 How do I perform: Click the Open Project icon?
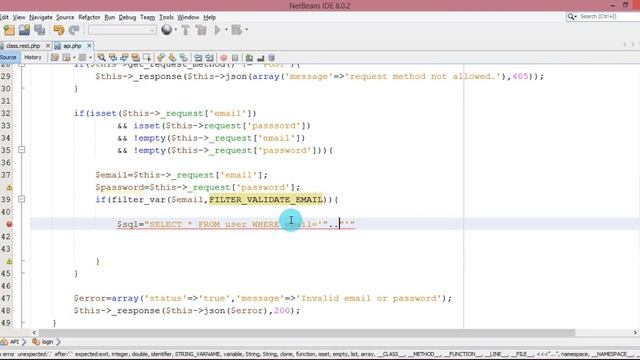point(24,30)
